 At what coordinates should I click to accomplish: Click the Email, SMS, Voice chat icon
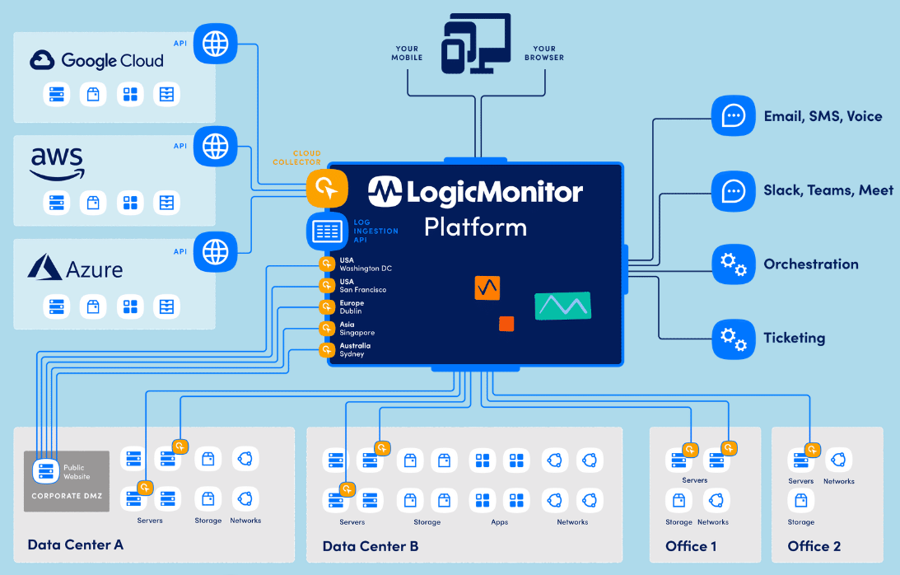[x=733, y=115]
